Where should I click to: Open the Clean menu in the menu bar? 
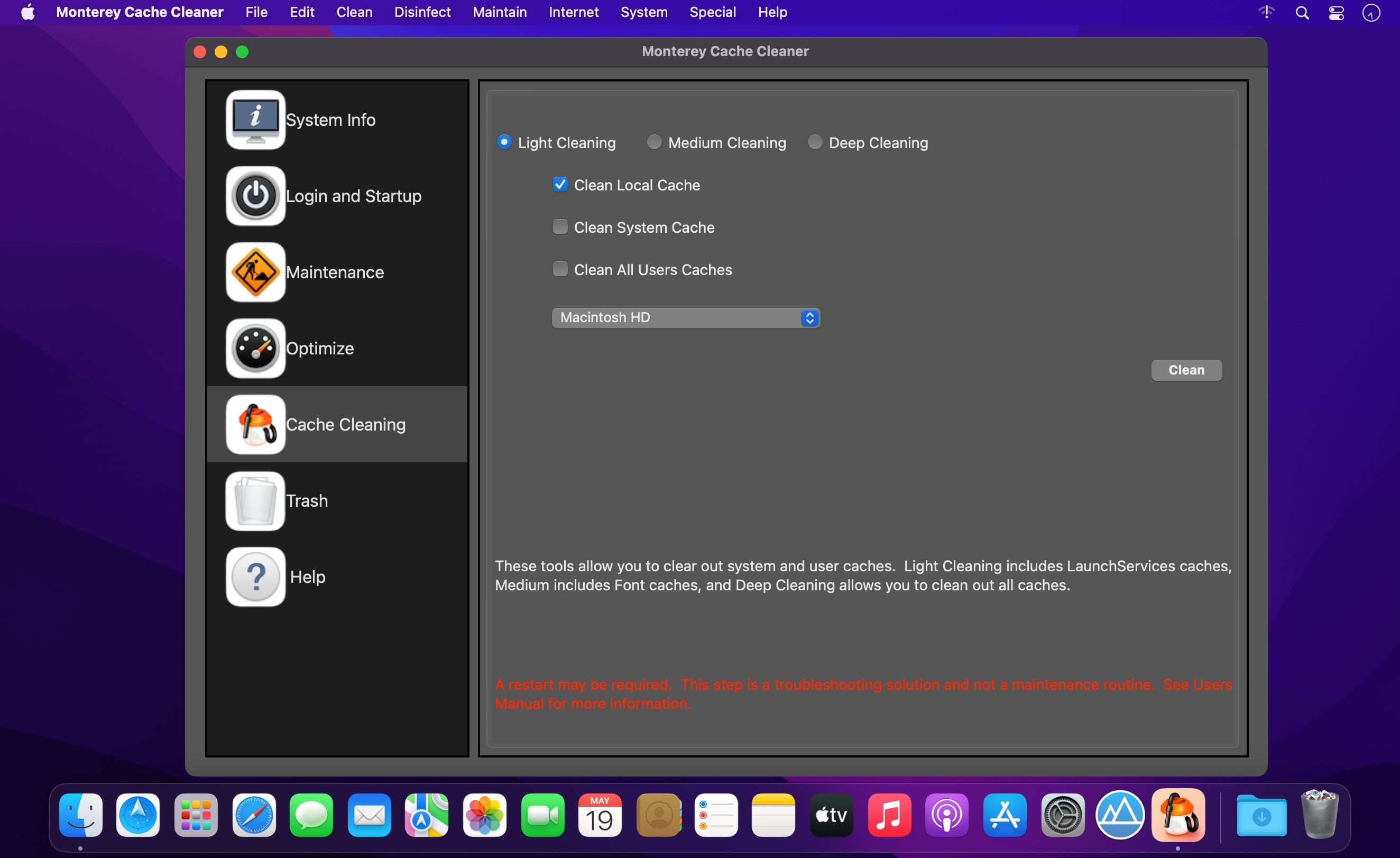[354, 12]
